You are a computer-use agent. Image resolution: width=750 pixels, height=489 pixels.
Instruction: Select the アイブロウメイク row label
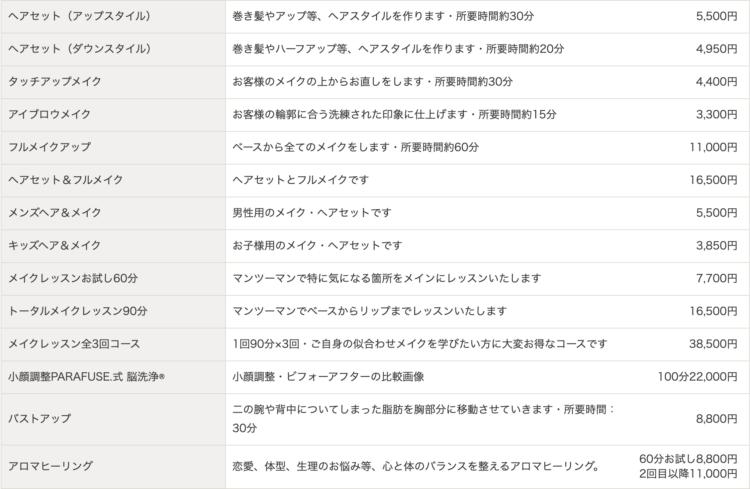pyautogui.click(x=49, y=114)
